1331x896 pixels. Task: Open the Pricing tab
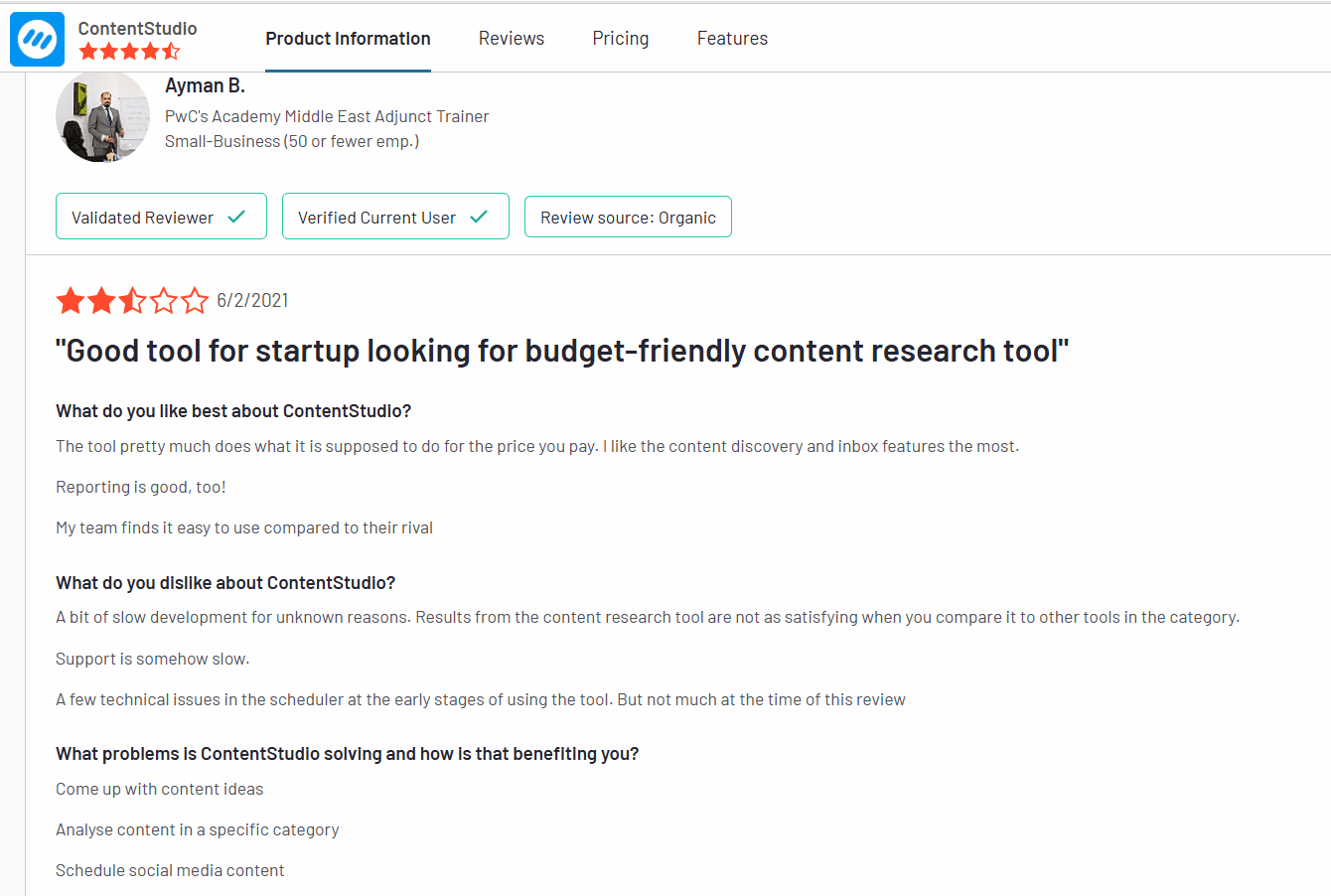click(x=620, y=38)
